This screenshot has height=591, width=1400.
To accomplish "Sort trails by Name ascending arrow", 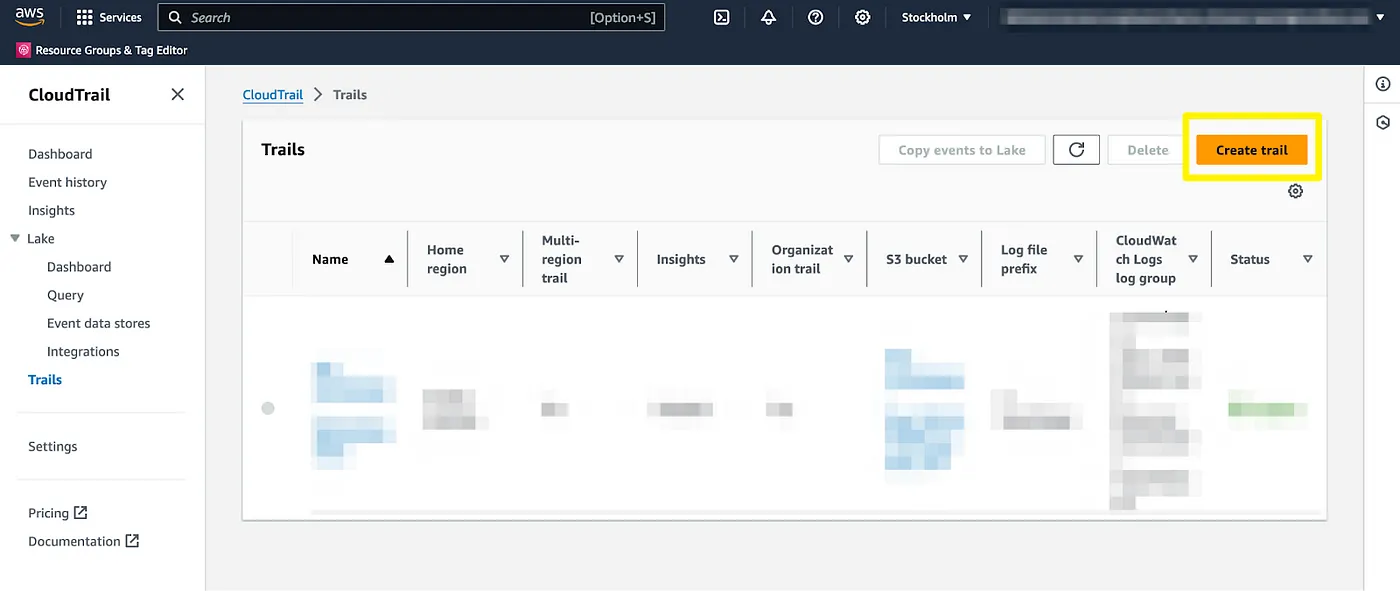I will 389,259.
